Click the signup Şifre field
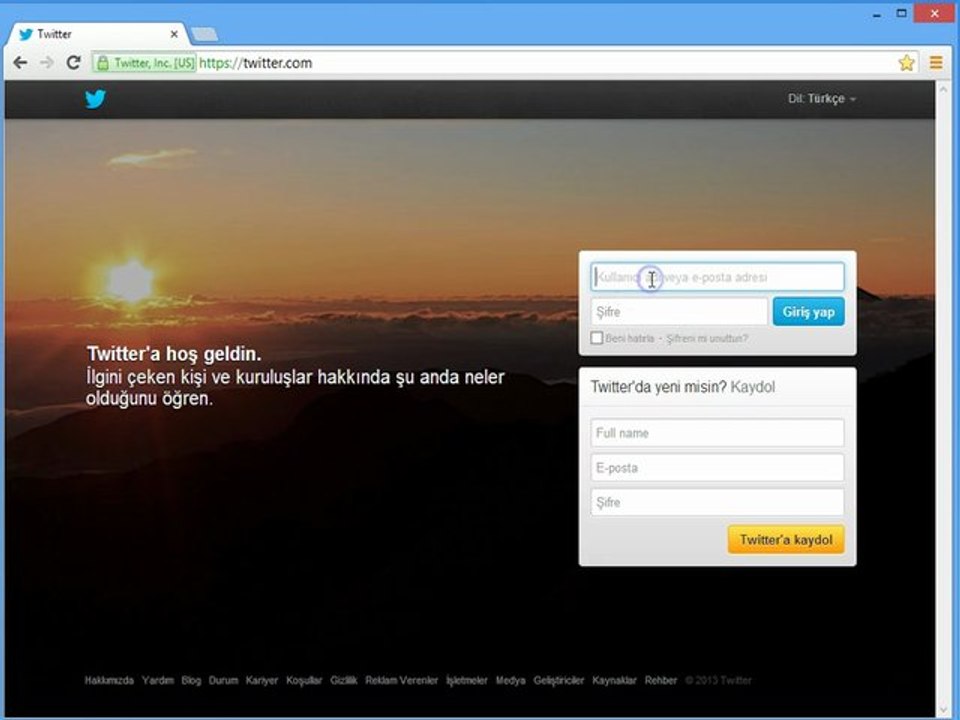960x720 pixels. point(718,503)
